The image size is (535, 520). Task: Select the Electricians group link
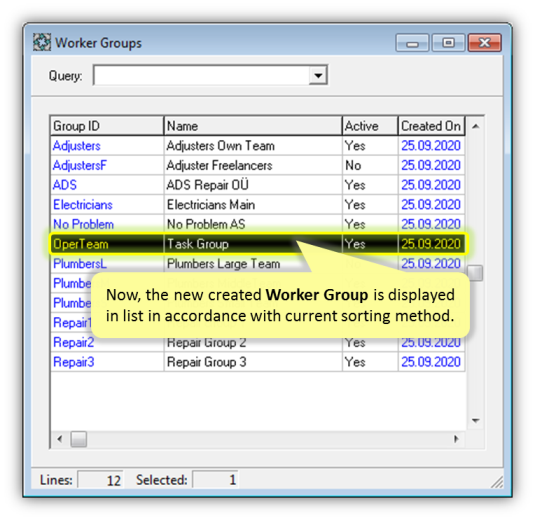coord(83,205)
